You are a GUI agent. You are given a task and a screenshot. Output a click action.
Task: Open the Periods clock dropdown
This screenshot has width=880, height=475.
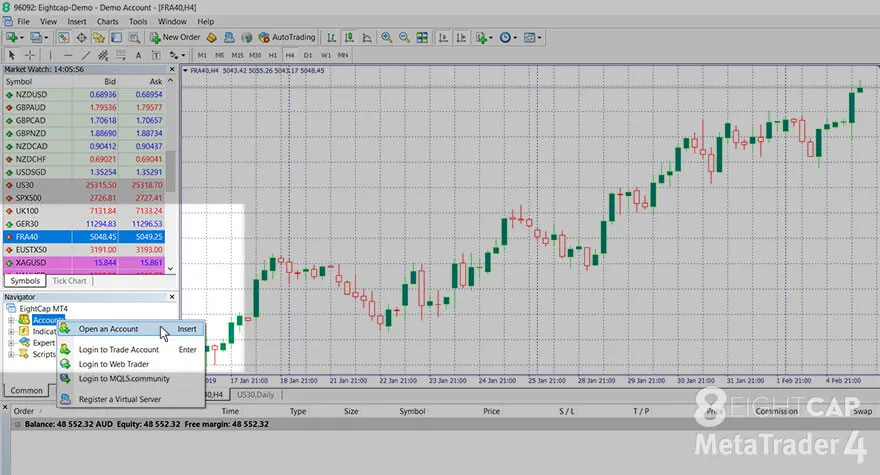coord(508,38)
